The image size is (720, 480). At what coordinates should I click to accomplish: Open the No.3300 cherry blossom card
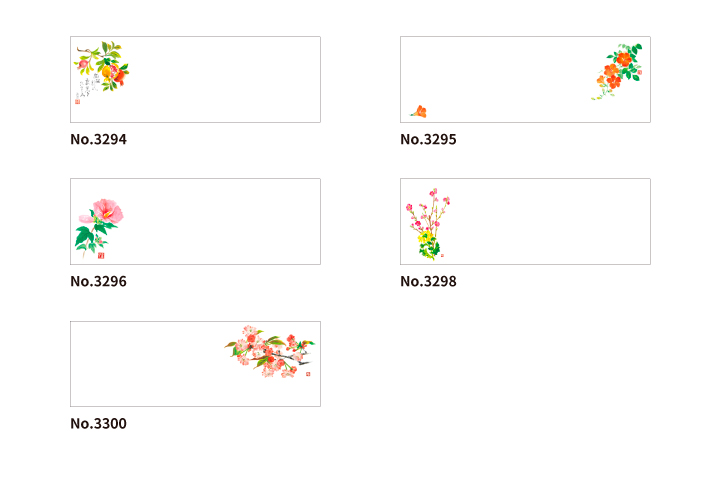[195, 364]
